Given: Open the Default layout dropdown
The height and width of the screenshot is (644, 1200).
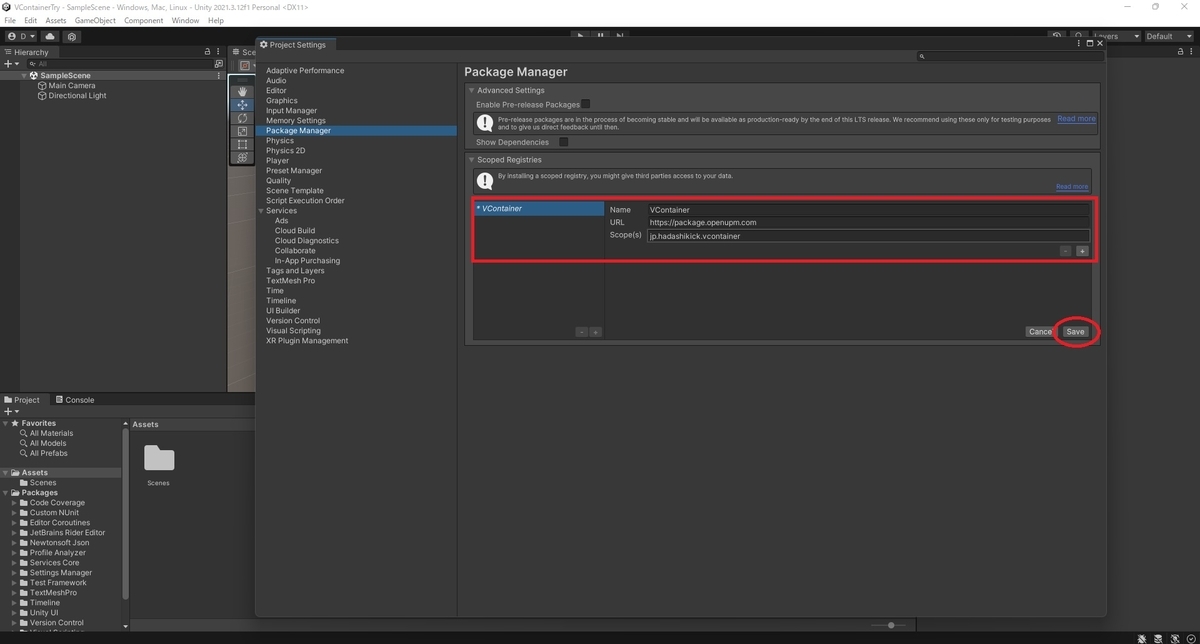Looking at the screenshot, I should (x=1169, y=36).
